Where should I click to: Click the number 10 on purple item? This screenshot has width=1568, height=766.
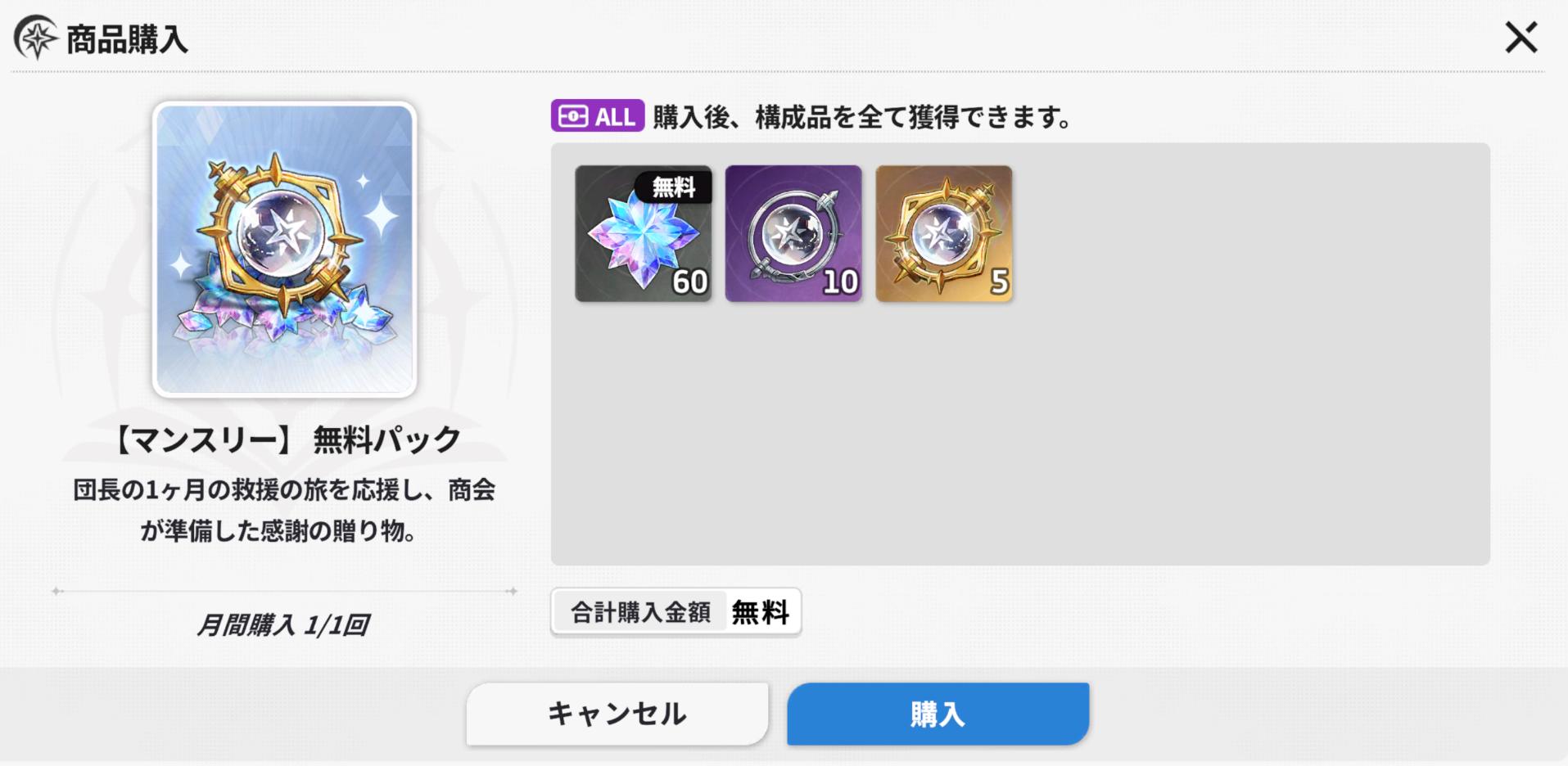click(840, 282)
